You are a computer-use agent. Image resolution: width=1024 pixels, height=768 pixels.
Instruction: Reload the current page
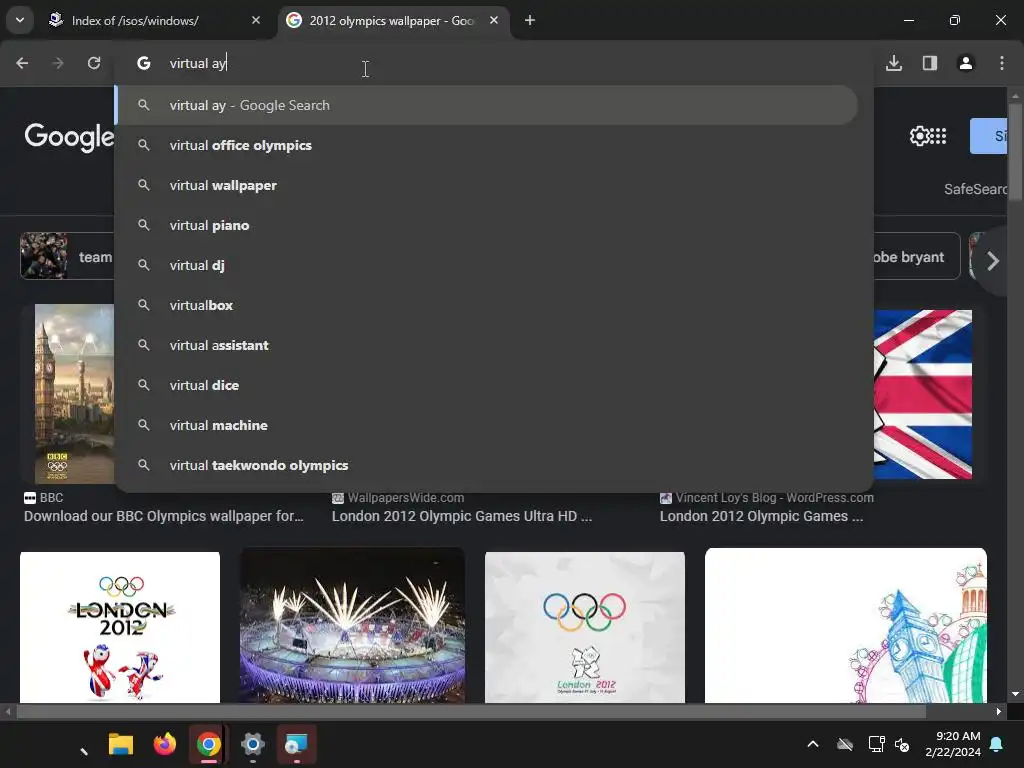pyautogui.click(x=94, y=63)
